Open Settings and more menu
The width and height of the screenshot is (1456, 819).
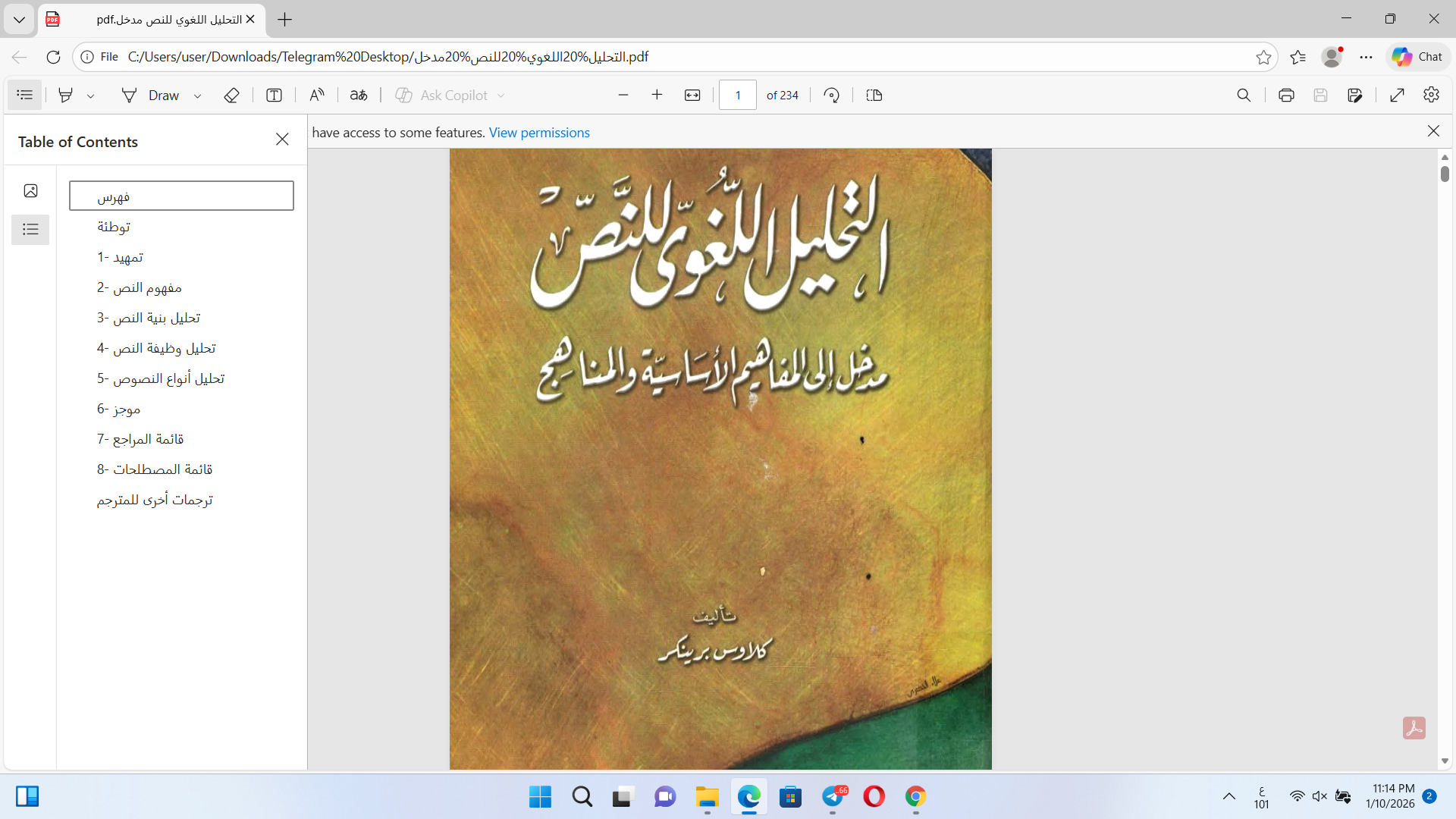pyautogui.click(x=1366, y=57)
